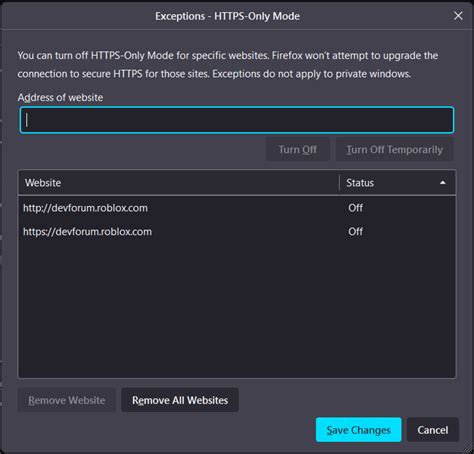
Task: Click the Turn Off Temporarily button
Action: (394, 150)
